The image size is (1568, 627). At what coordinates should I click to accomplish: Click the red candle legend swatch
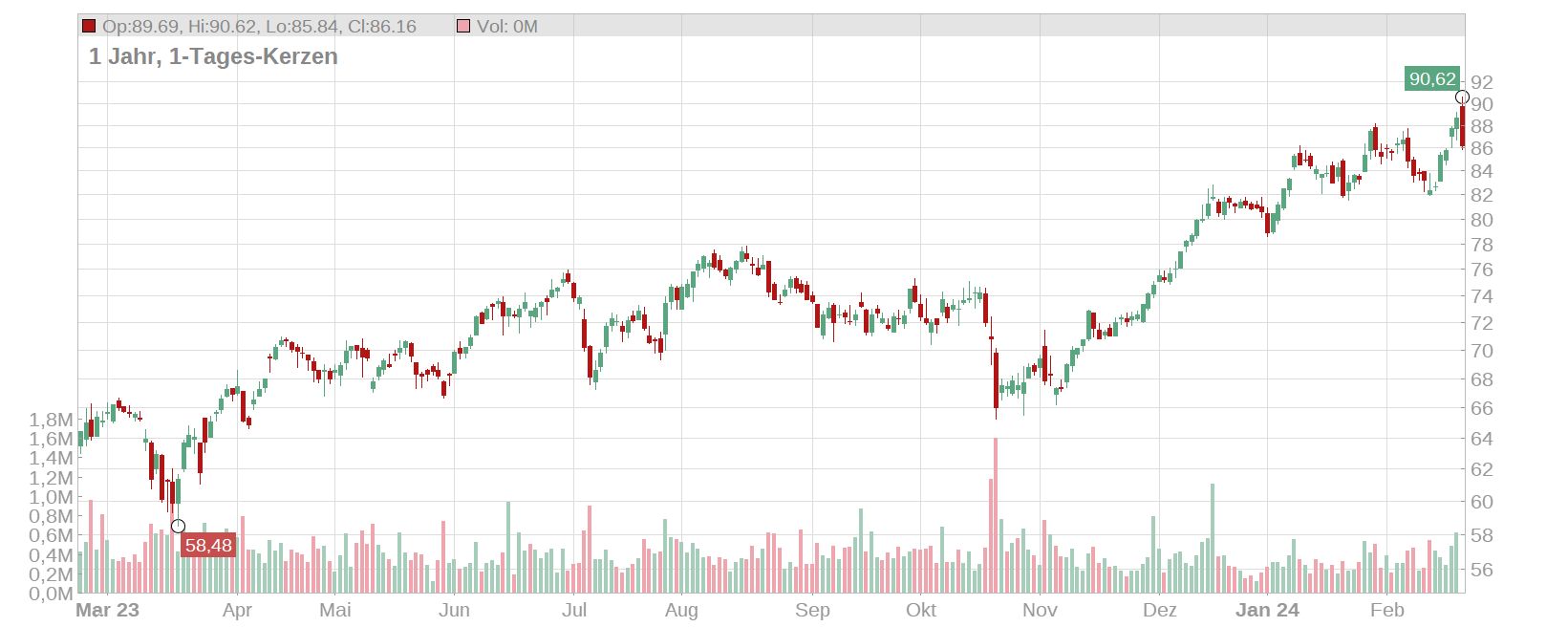click(x=89, y=27)
